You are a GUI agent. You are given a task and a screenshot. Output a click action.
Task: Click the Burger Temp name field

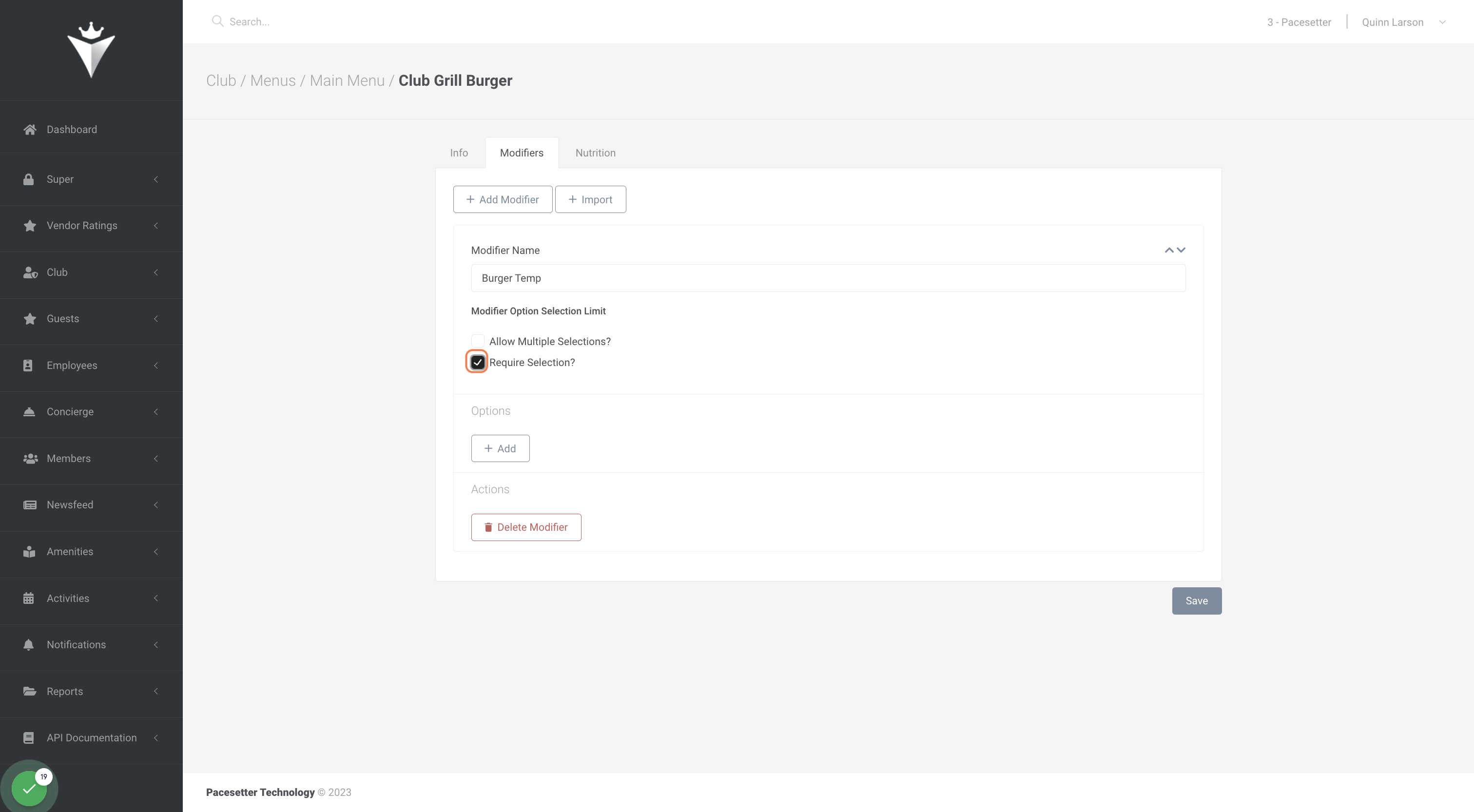point(828,278)
